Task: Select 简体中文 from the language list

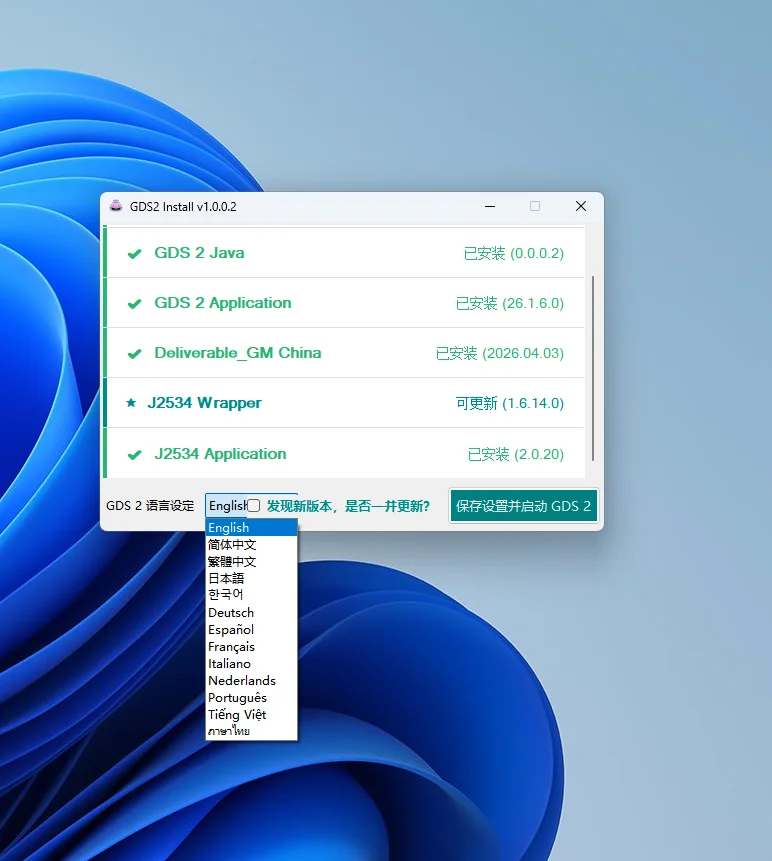Action: click(x=251, y=545)
